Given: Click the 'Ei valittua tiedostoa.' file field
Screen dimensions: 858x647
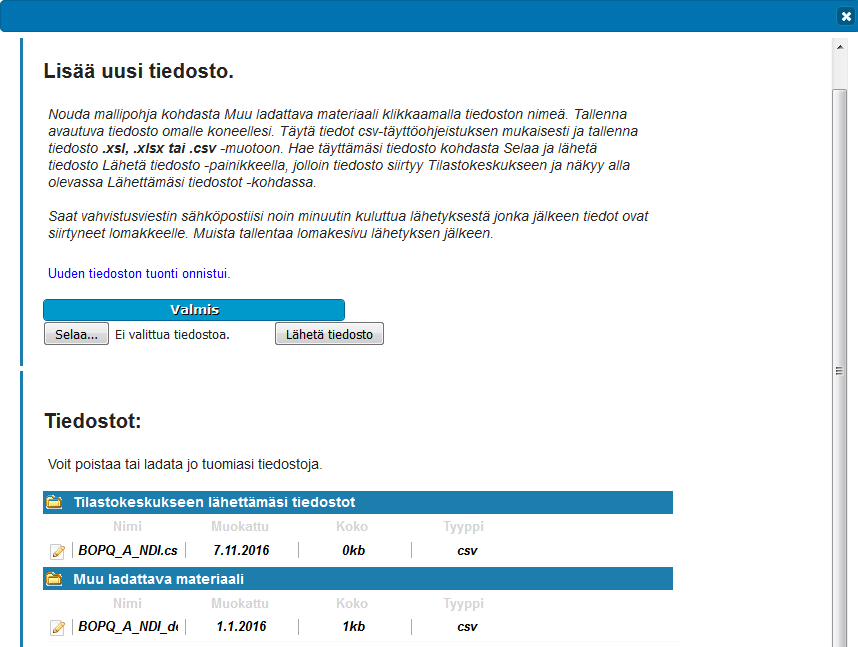Looking at the screenshot, I should tap(172, 334).
